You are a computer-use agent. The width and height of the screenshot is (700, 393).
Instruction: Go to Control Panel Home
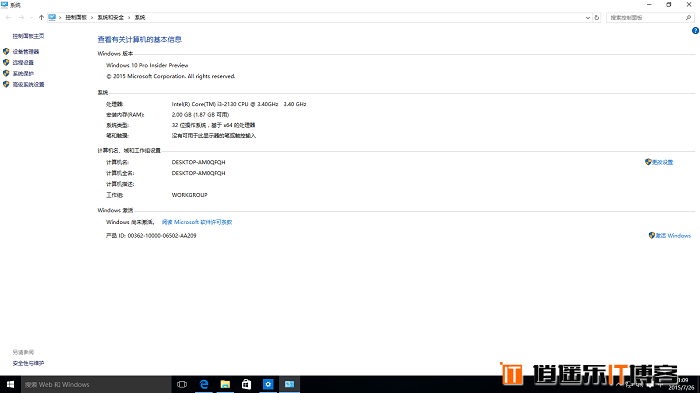(28, 36)
